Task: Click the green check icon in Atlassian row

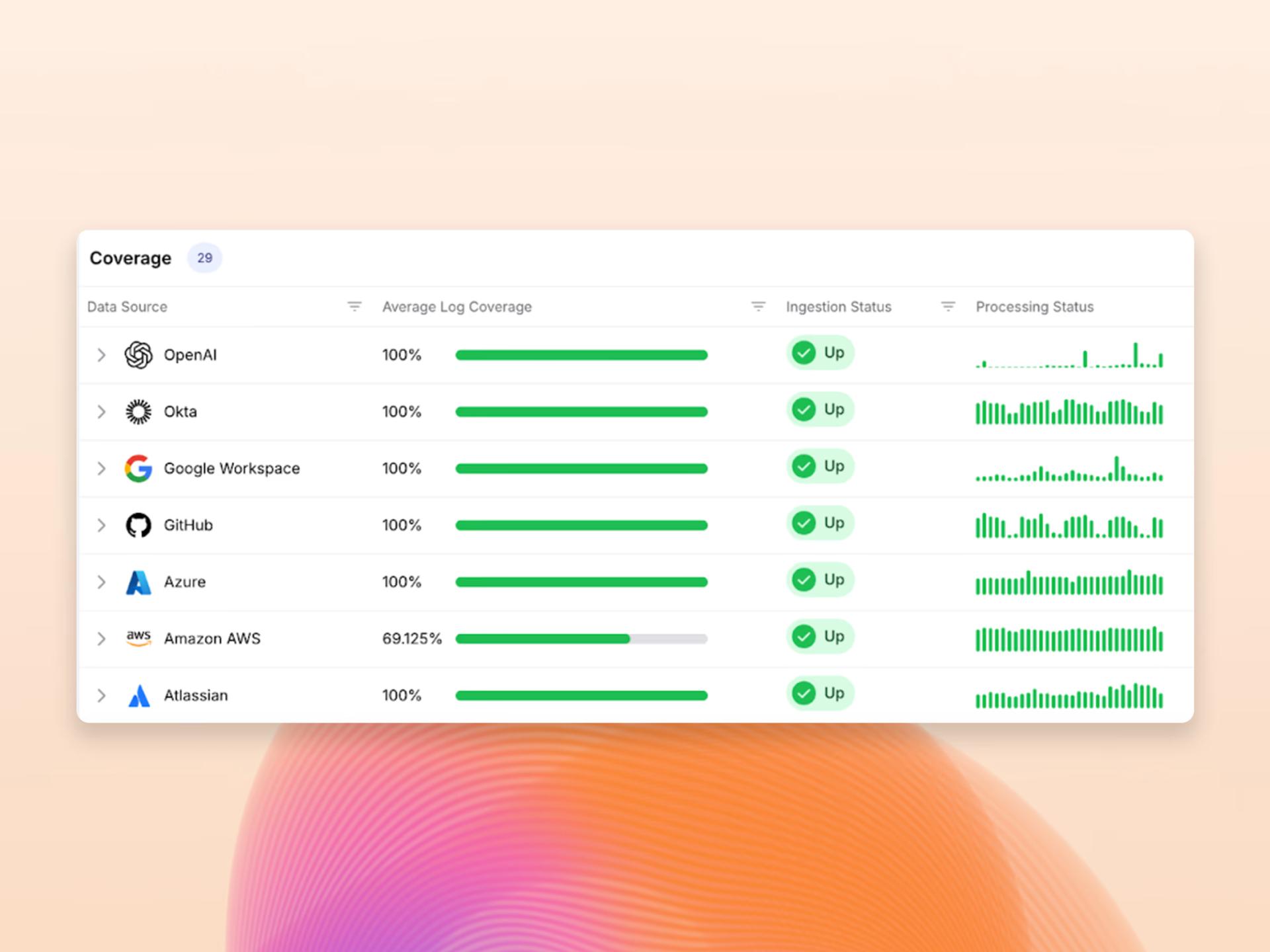Action: pos(804,694)
